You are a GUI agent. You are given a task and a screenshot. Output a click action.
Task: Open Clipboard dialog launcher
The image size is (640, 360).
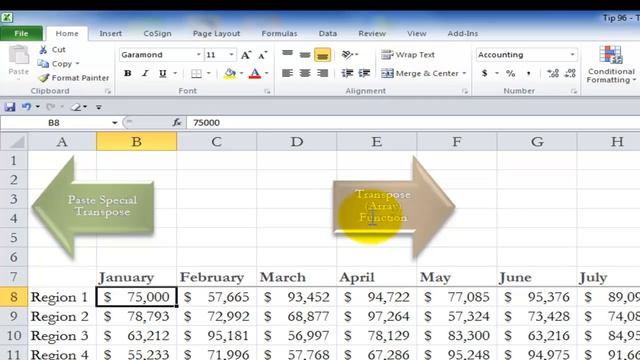coord(108,91)
